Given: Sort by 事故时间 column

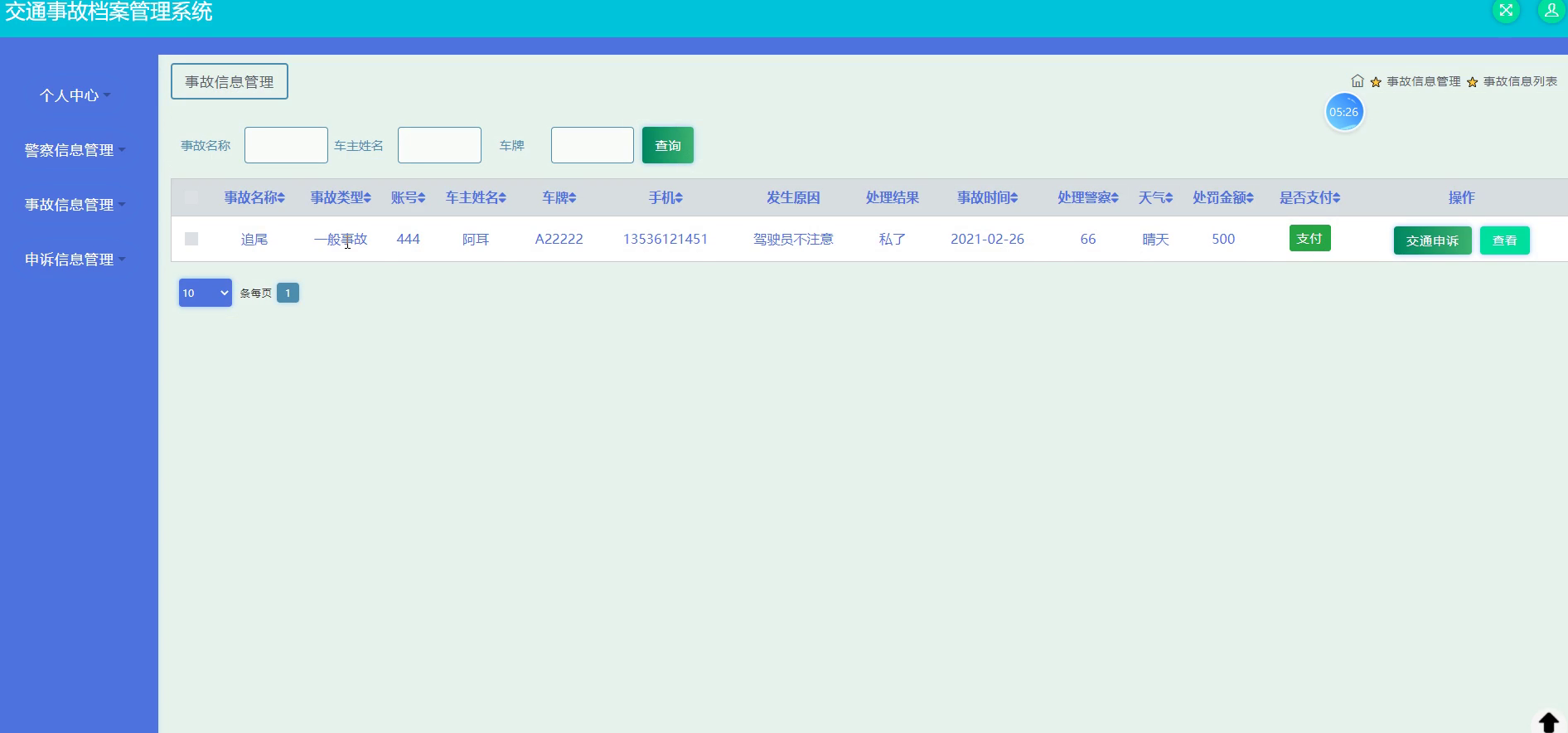Looking at the screenshot, I should coord(988,197).
